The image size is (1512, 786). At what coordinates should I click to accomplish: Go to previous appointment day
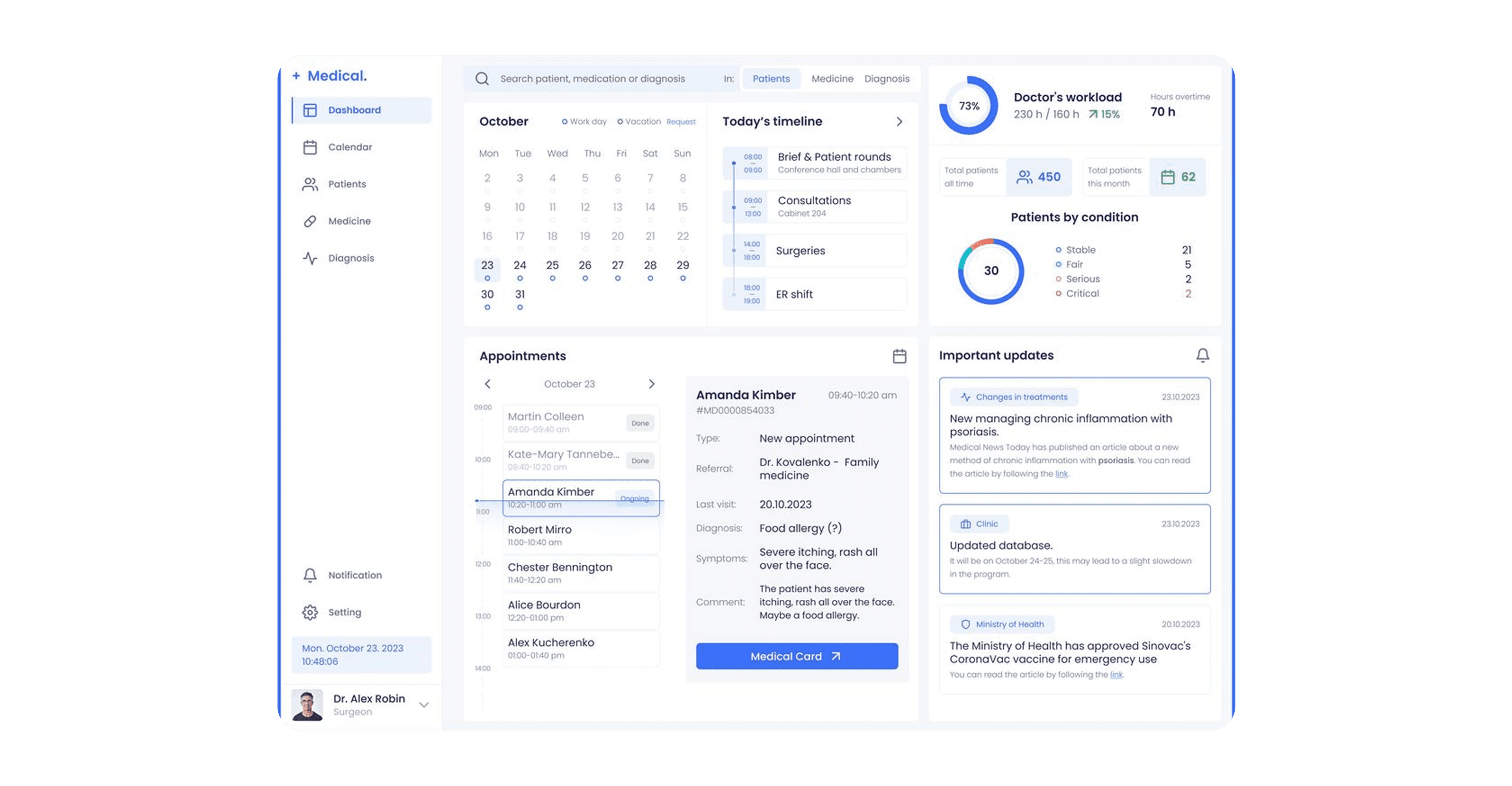[x=487, y=384]
